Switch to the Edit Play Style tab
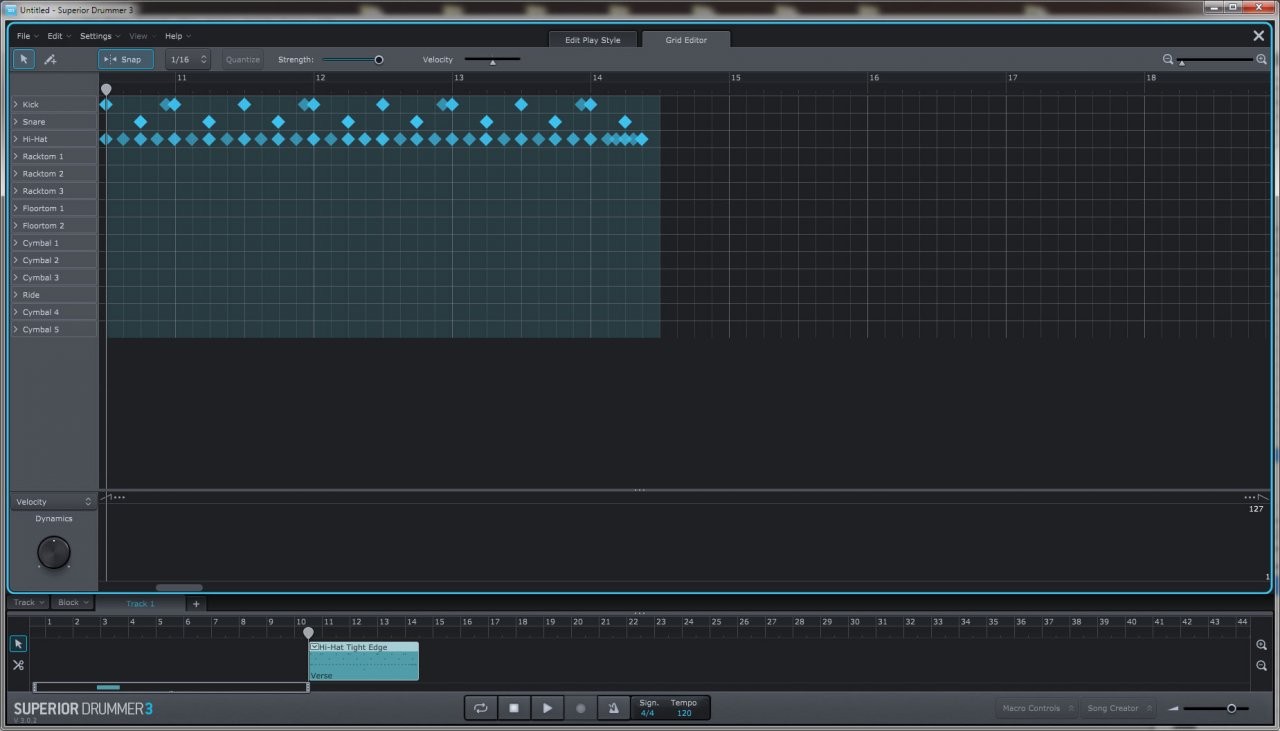The height and width of the screenshot is (731, 1280). pos(593,40)
